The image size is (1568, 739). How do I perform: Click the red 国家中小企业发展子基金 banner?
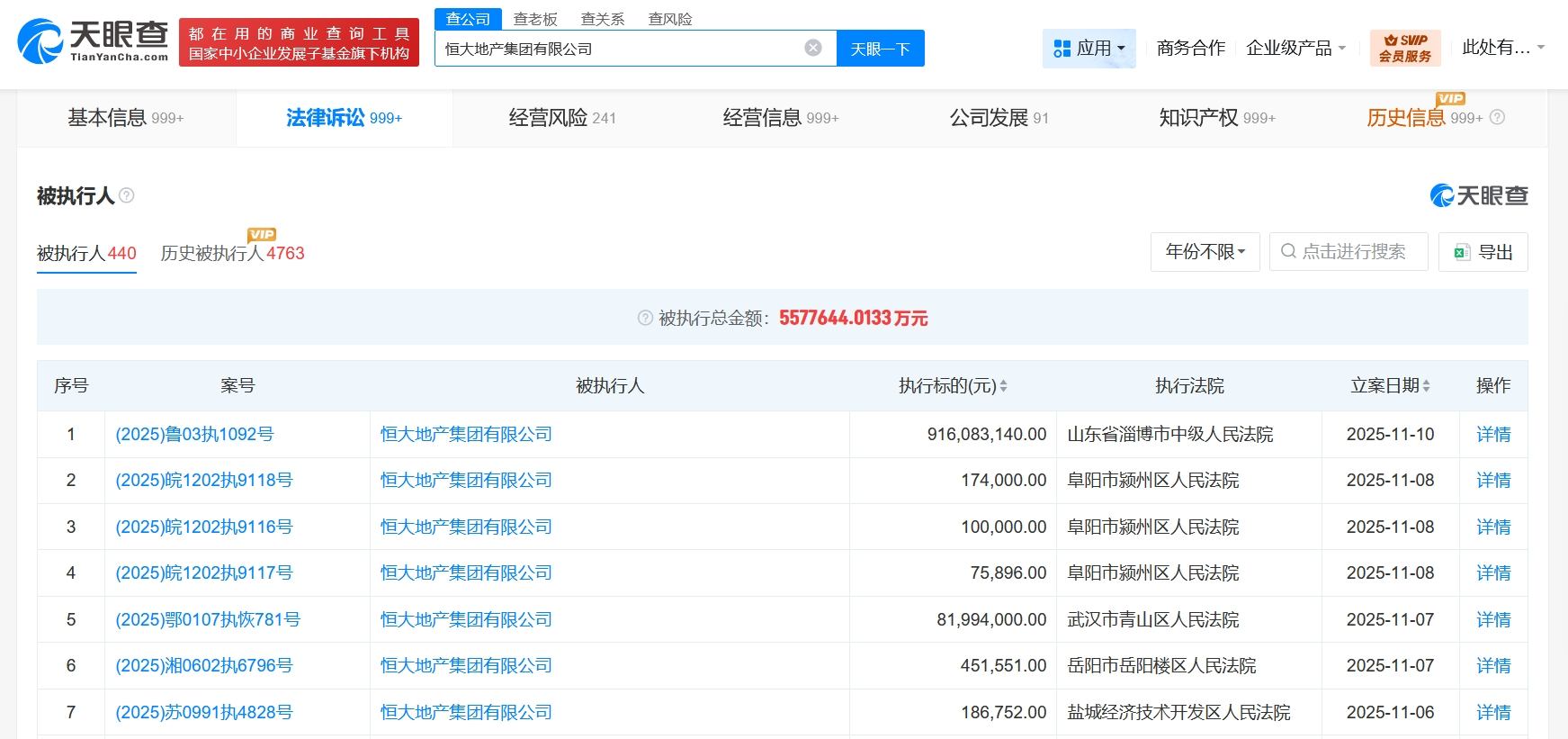(299, 42)
